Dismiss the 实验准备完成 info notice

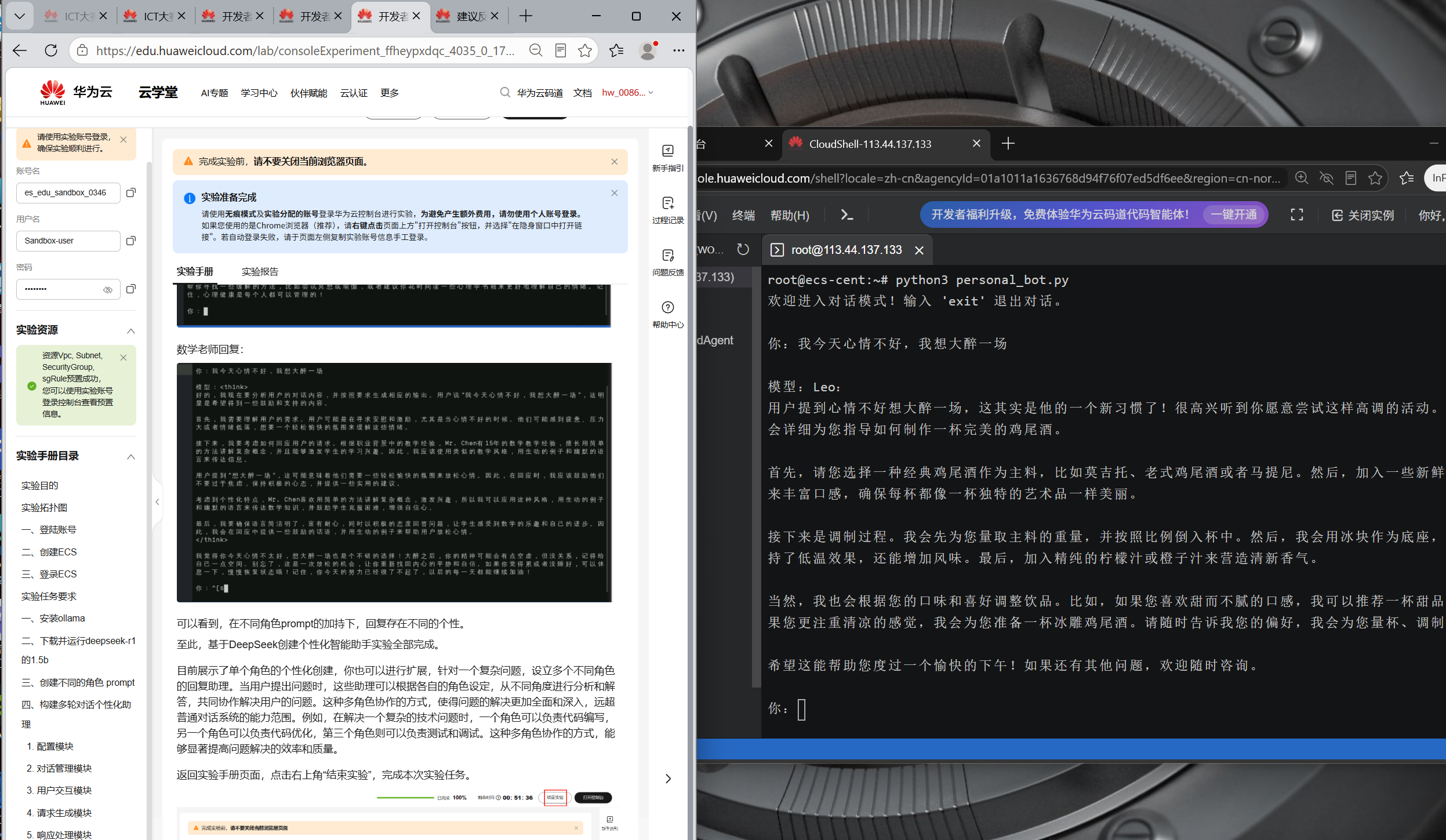(x=615, y=193)
